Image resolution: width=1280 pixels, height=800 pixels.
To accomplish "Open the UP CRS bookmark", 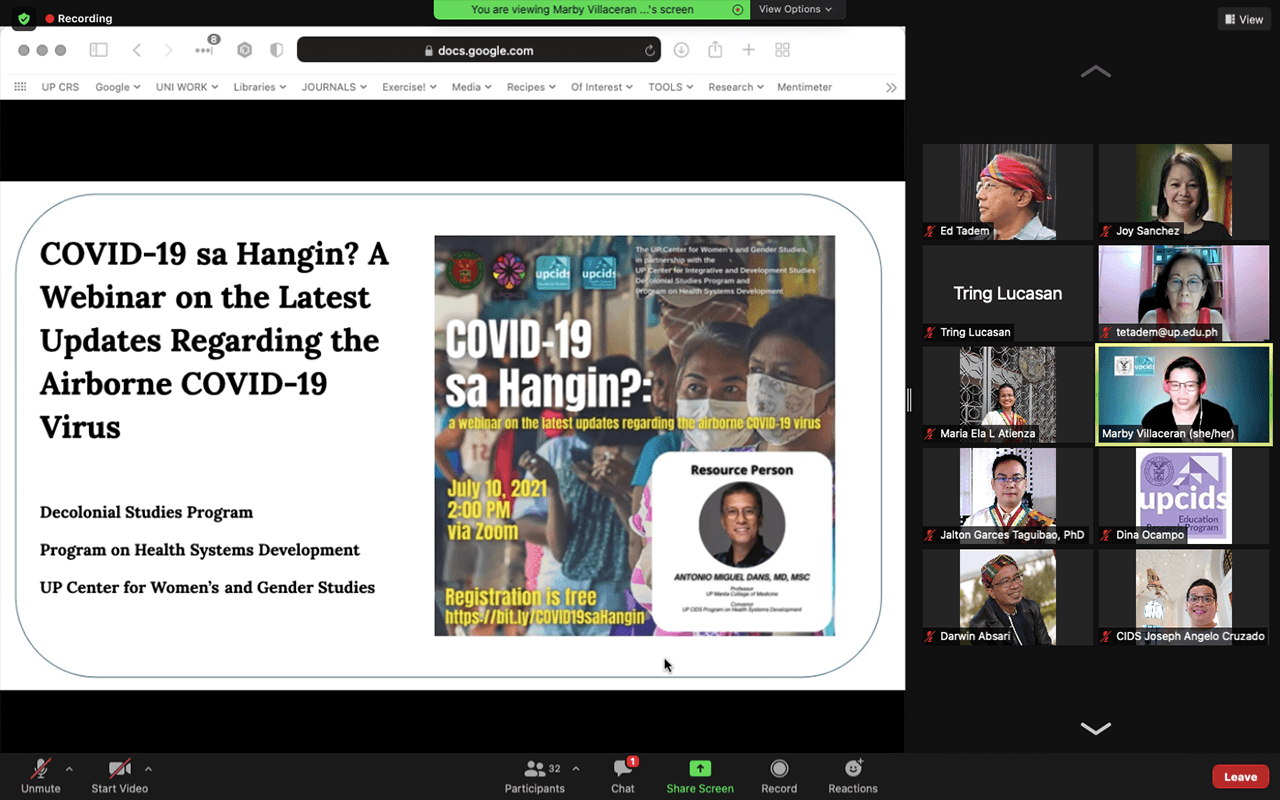I will click(60, 87).
